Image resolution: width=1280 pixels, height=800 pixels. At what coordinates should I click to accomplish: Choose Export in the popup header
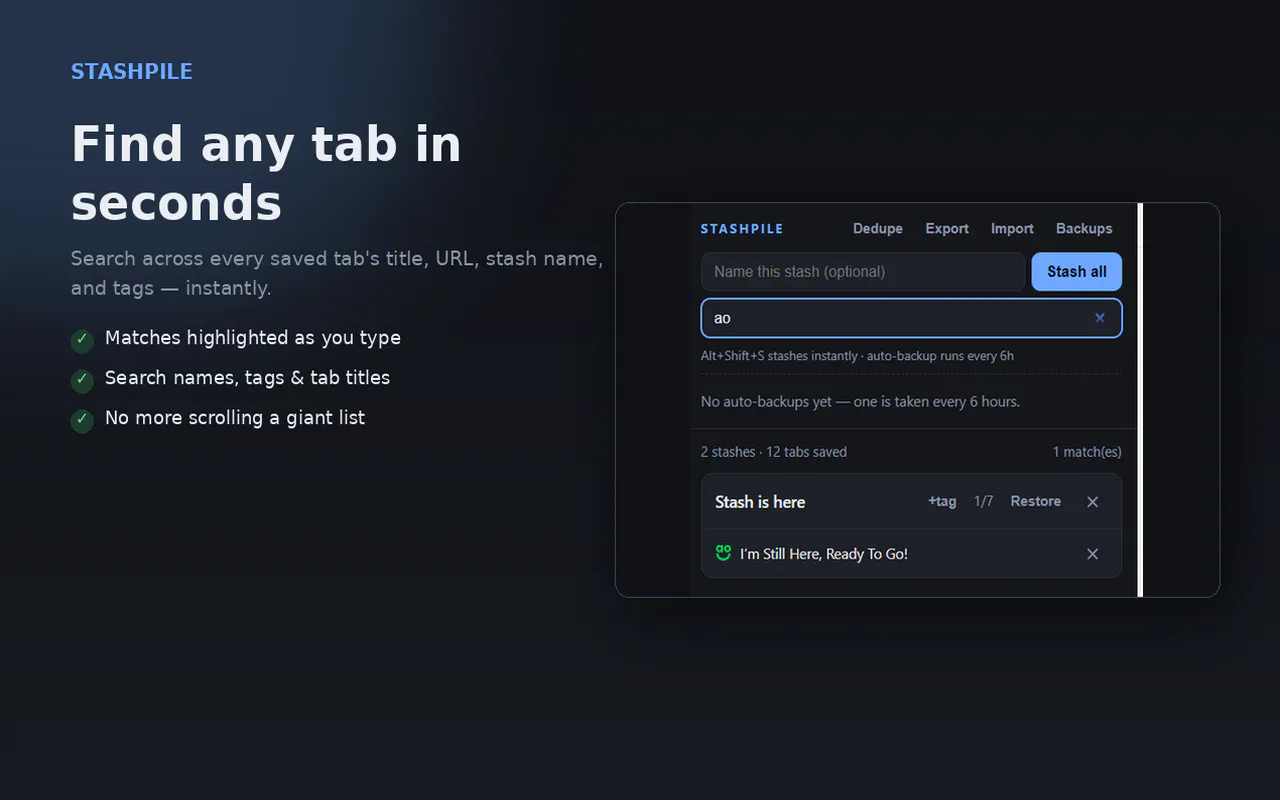pyautogui.click(x=947, y=229)
